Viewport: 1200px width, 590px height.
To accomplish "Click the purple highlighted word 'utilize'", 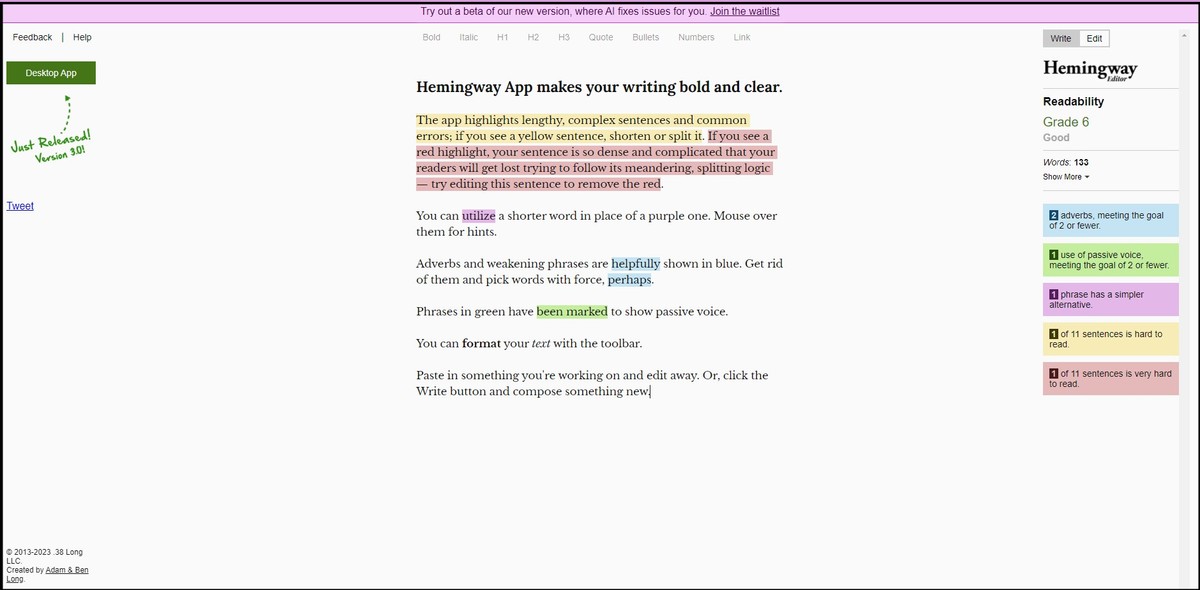I will 478,215.
